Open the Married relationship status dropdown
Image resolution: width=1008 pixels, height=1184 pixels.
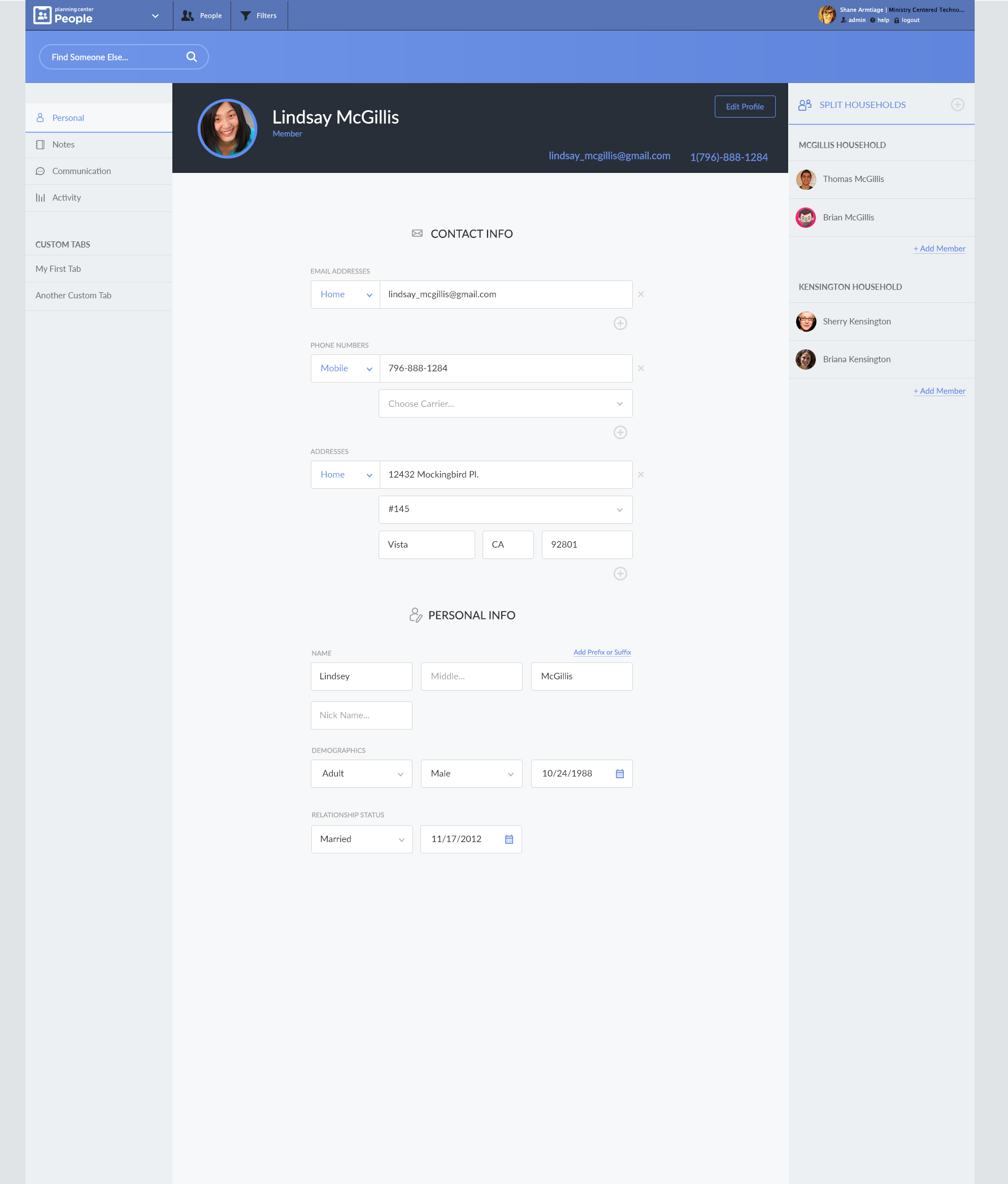tap(362, 839)
